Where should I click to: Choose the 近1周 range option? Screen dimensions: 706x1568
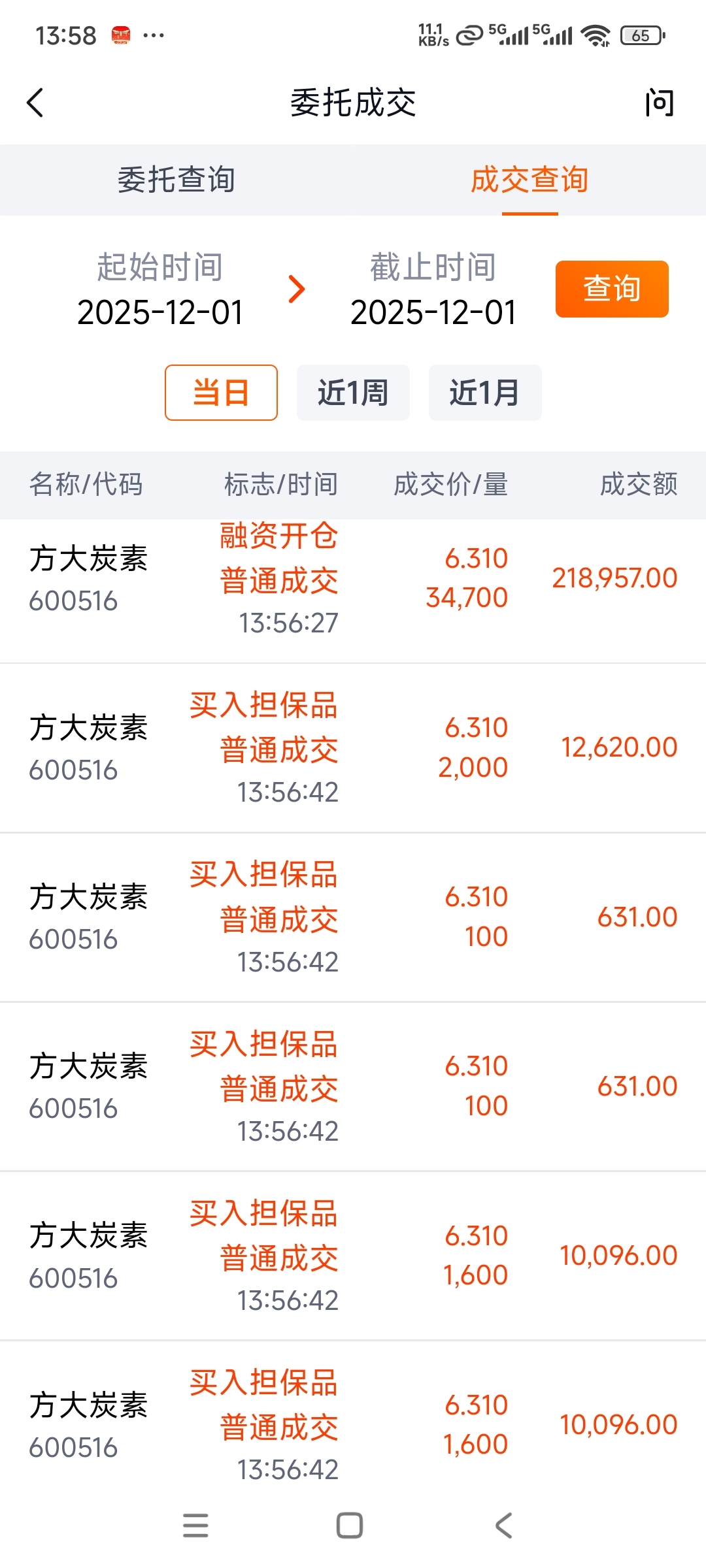pos(353,393)
